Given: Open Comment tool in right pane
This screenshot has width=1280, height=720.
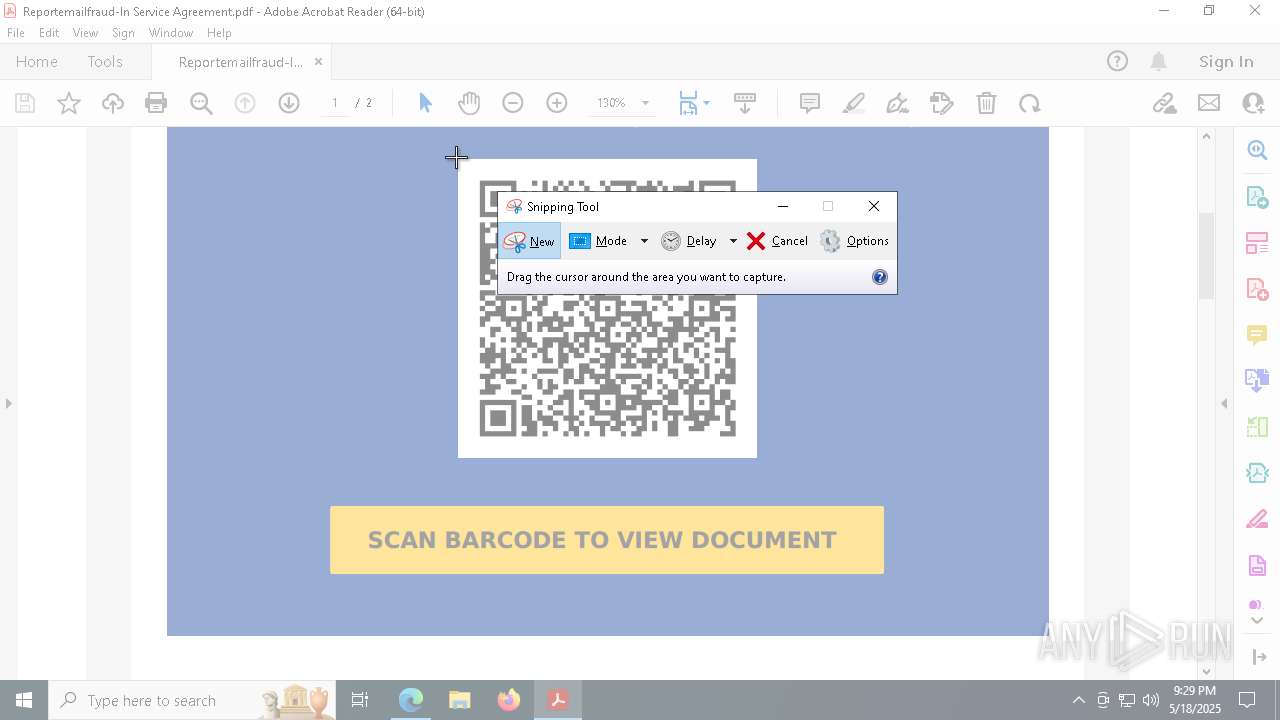Looking at the screenshot, I should (x=1257, y=335).
